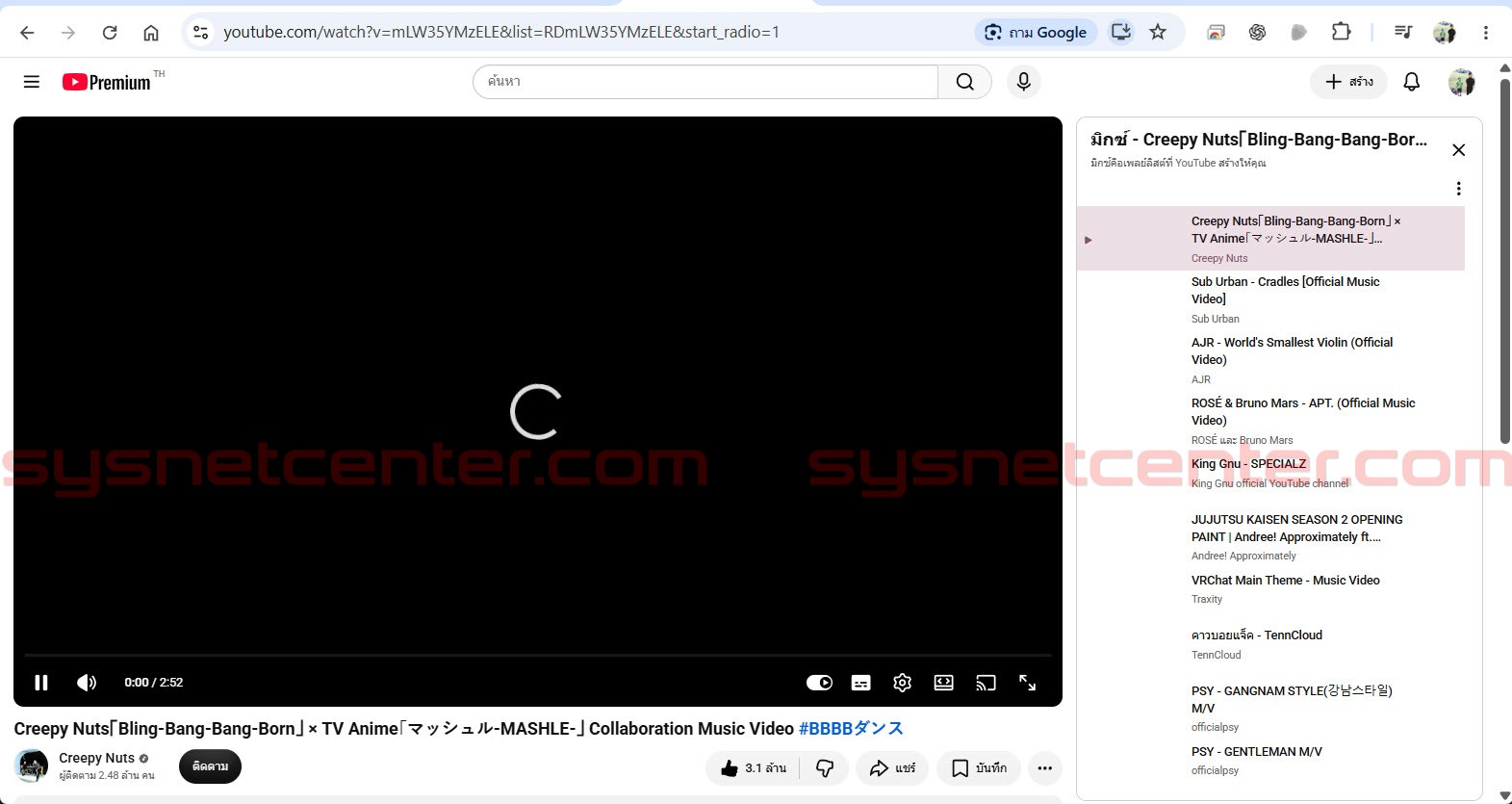The height and width of the screenshot is (804, 1512).
Task: Like the video (3.1 ล้าน)
Action: (x=755, y=768)
